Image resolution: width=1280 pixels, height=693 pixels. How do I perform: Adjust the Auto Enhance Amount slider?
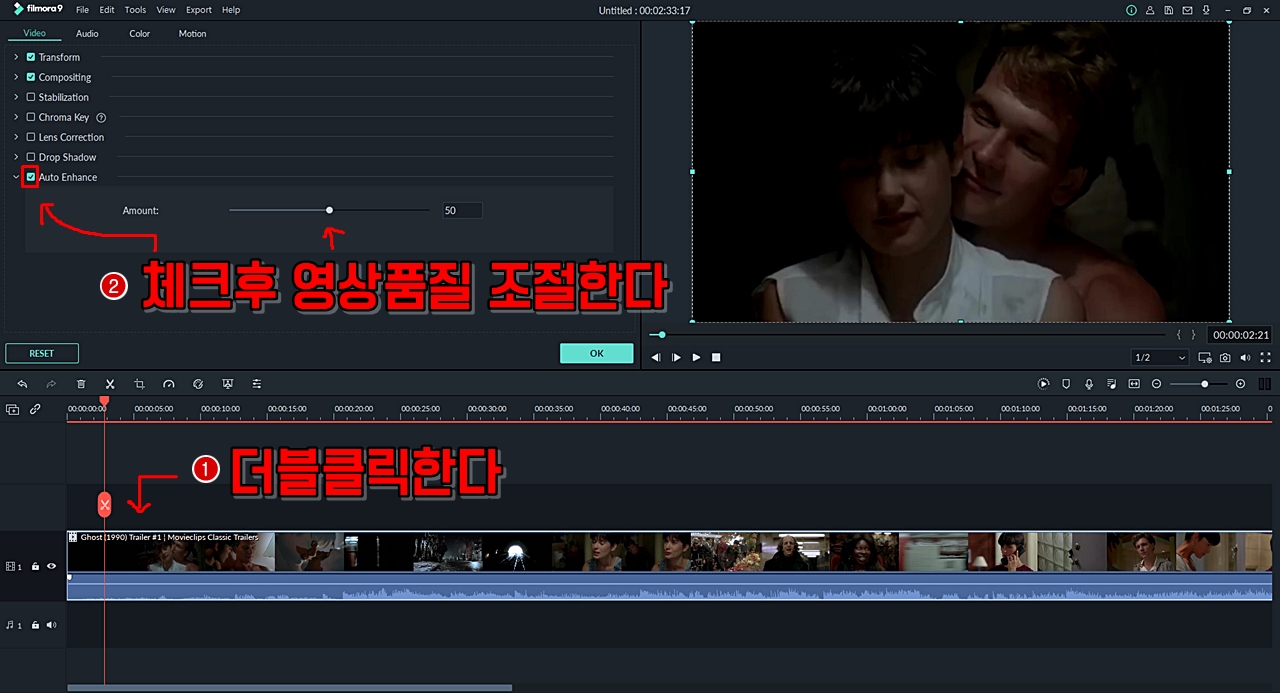coord(329,210)
